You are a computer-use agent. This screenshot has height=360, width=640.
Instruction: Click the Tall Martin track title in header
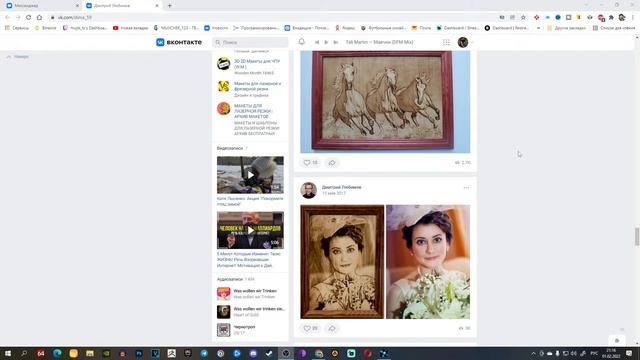pyautogui.click(x=379, y=42)
